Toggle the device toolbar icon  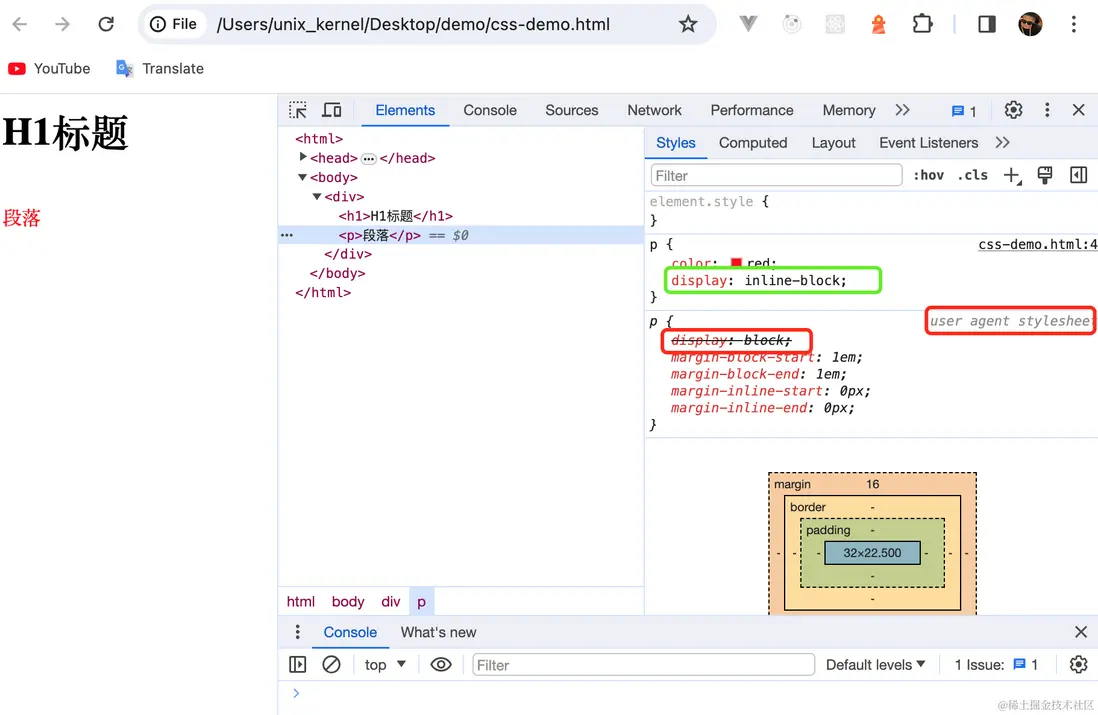[332, 110]
